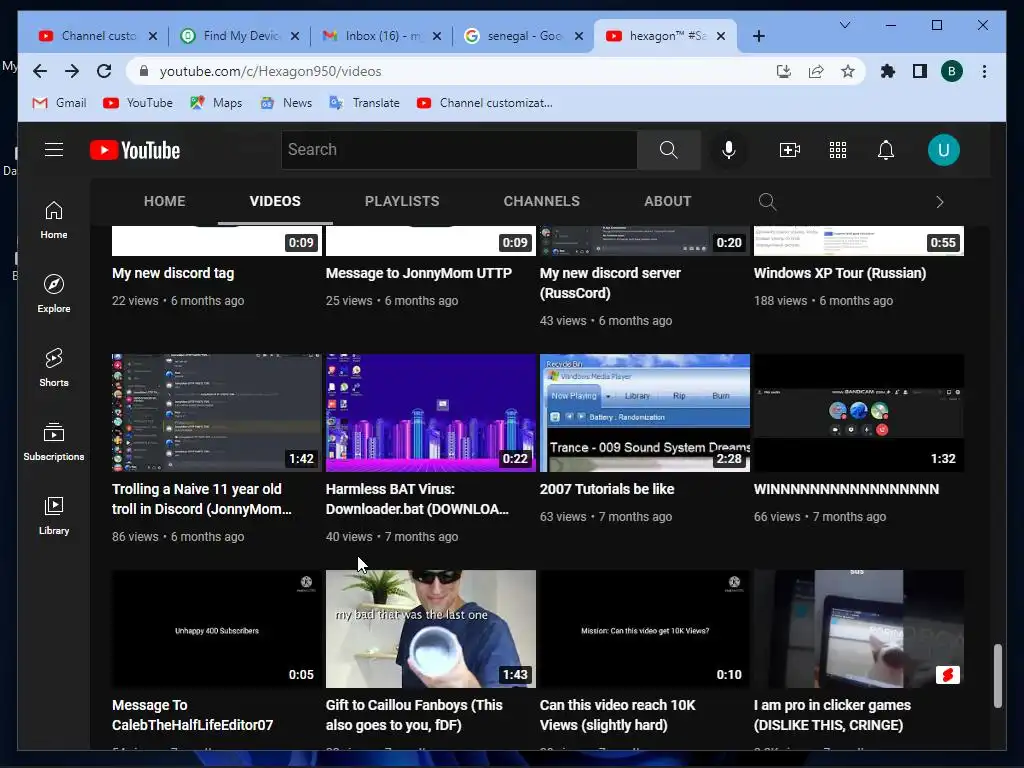This screenshot has width=1024, height=768.
Task: Close the senegal Google tab
Action: (579, 36)
